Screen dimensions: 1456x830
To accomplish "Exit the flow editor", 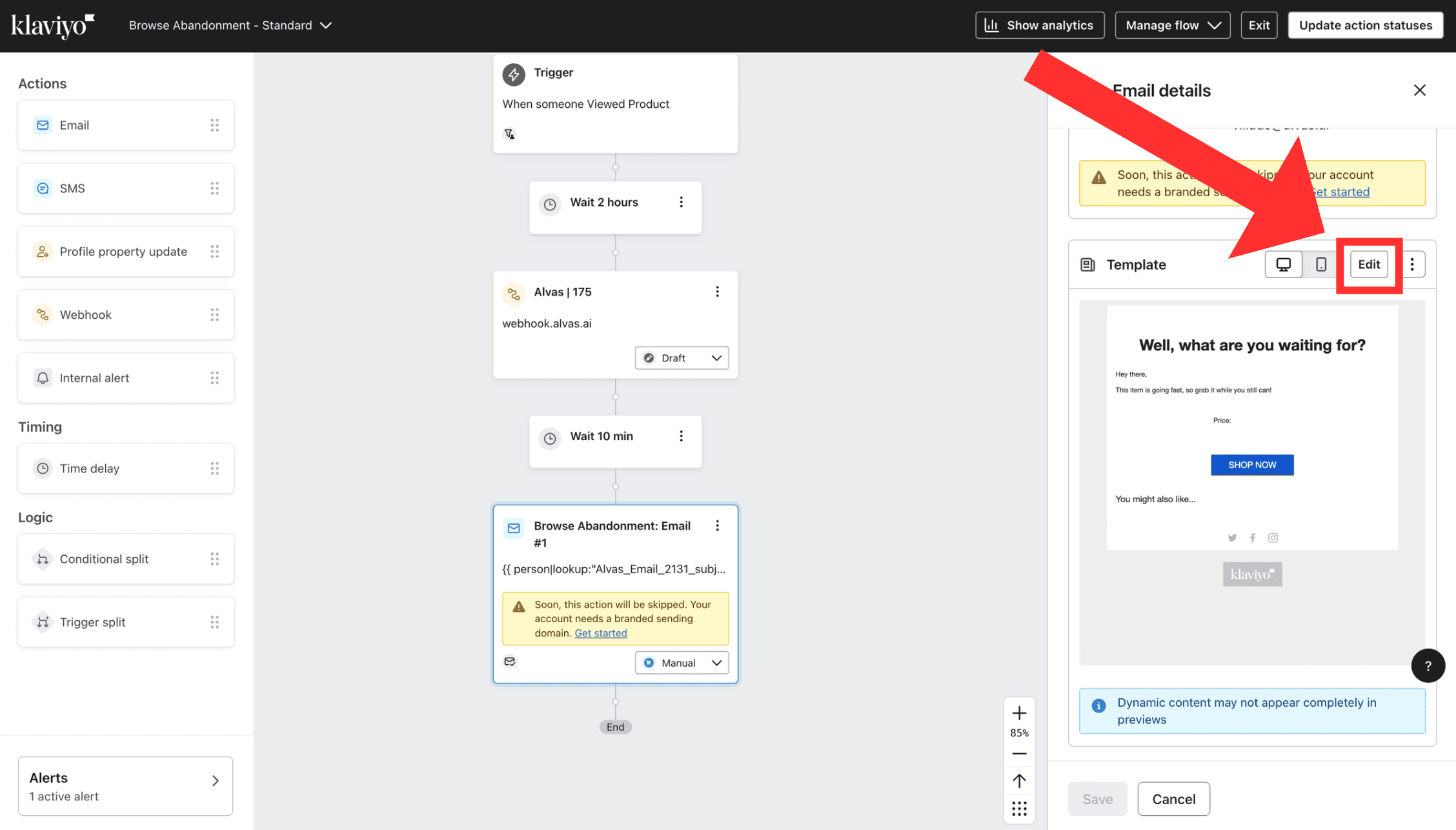I will 1259,25.
